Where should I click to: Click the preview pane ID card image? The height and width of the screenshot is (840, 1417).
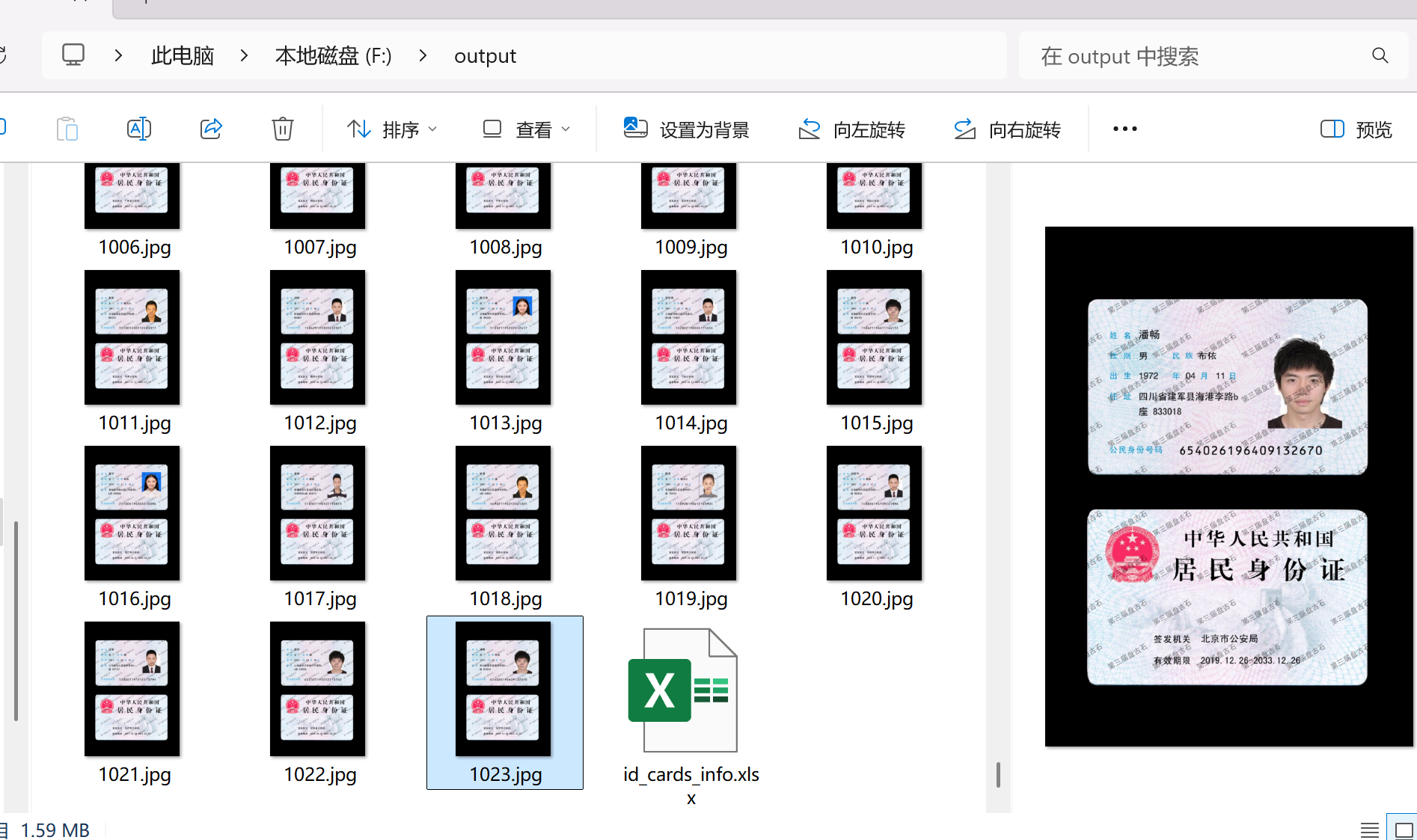1228,486
